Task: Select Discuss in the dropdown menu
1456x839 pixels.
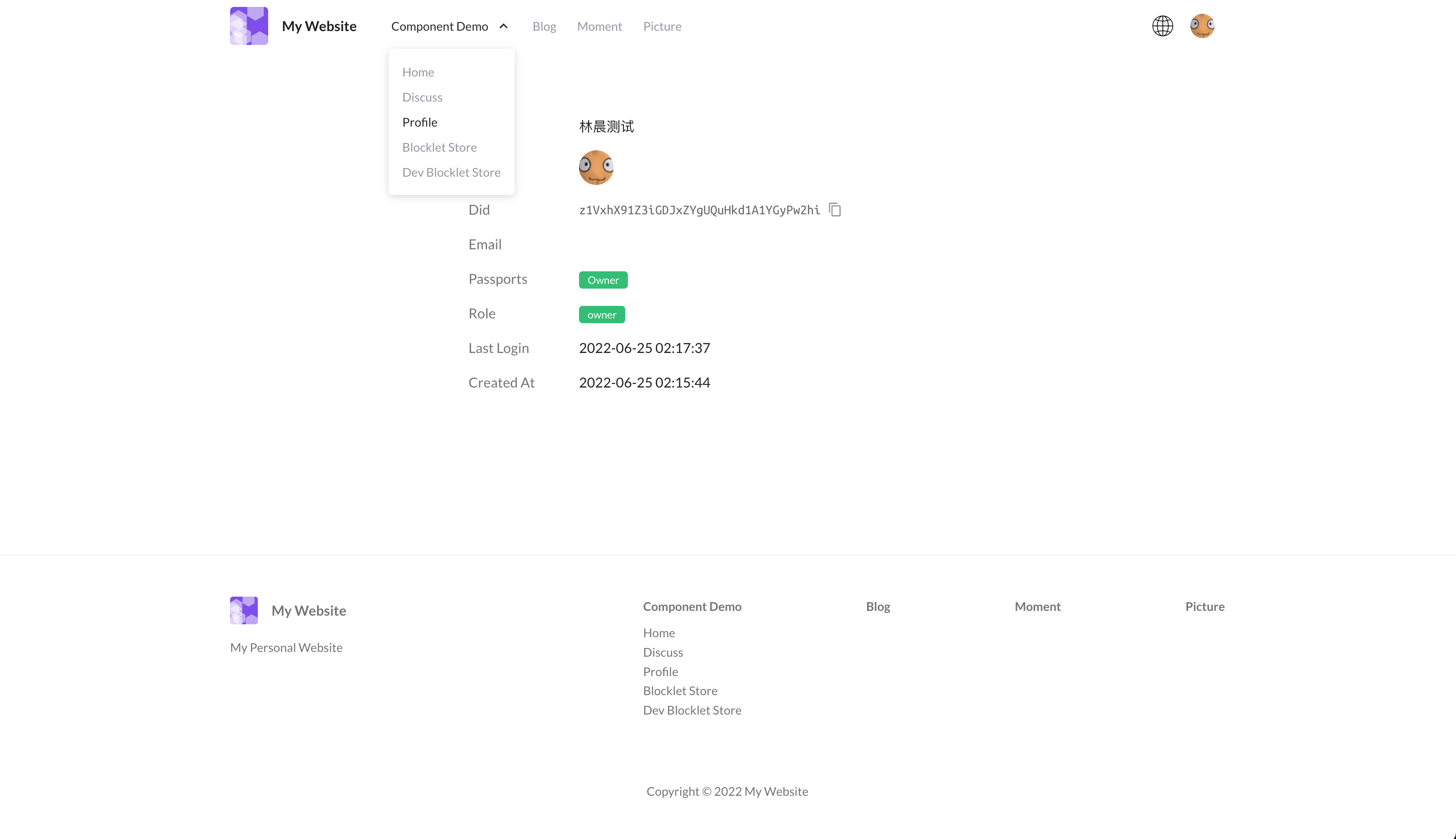Action: coord(422,97)
